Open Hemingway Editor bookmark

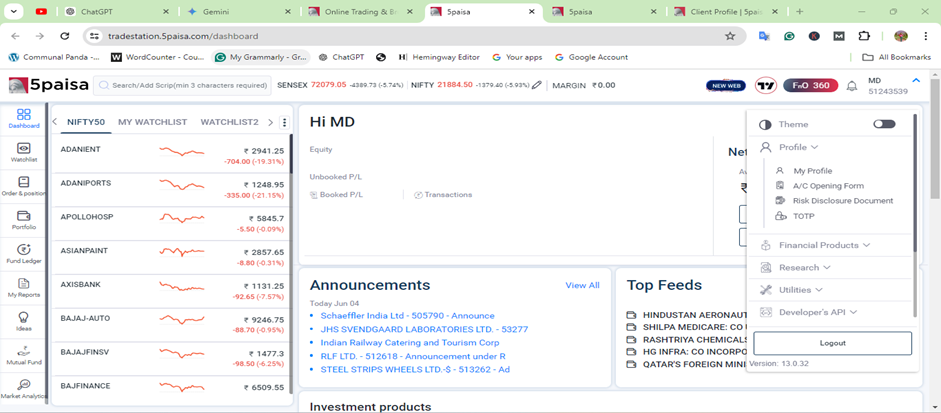tap(439, 57)
